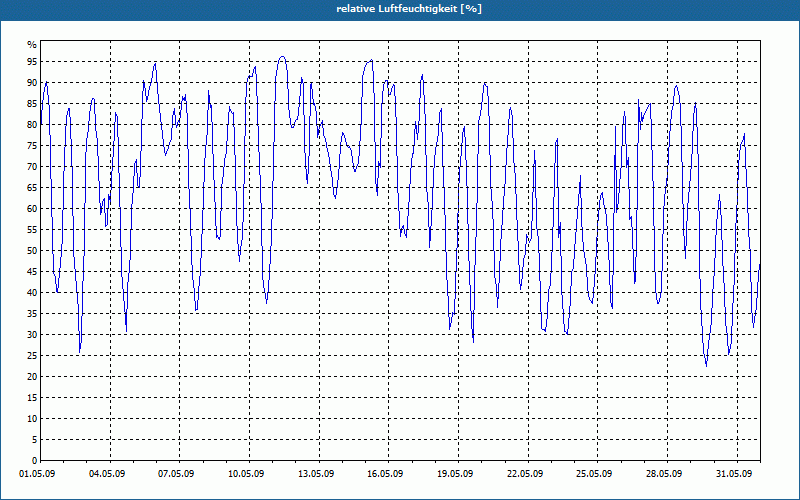800x500 pixels.
Task: Click the 01.05.09 date label
Action: (37, 474)
